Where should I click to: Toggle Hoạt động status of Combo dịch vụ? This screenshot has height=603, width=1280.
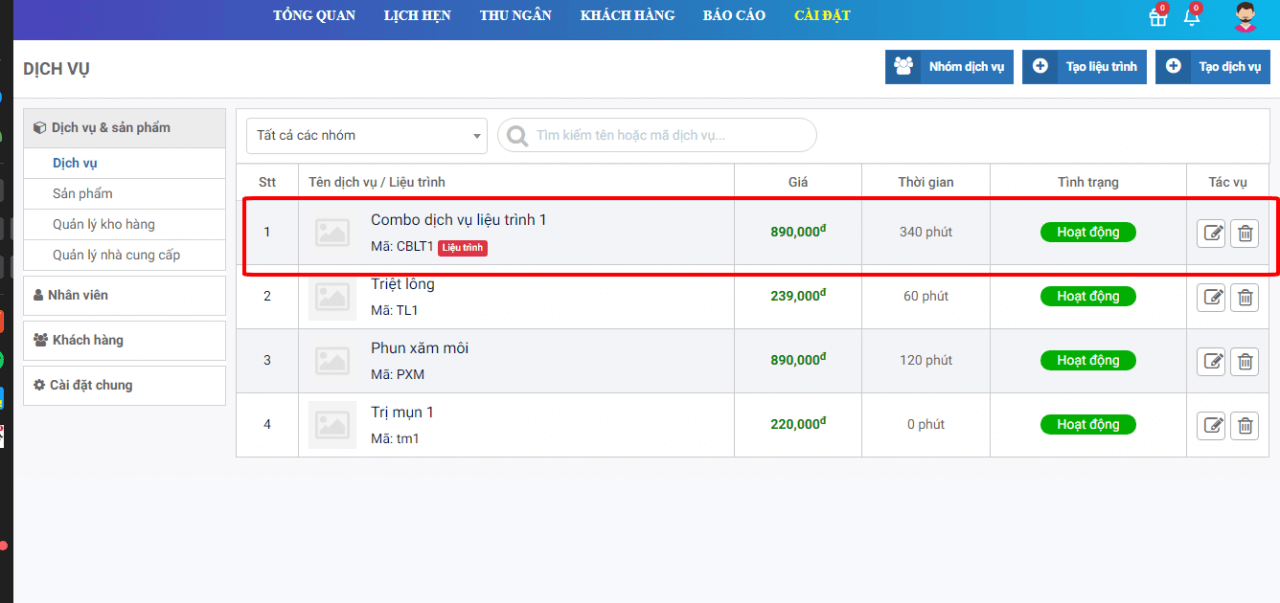pyautogui.click(x=1088, y=232)
